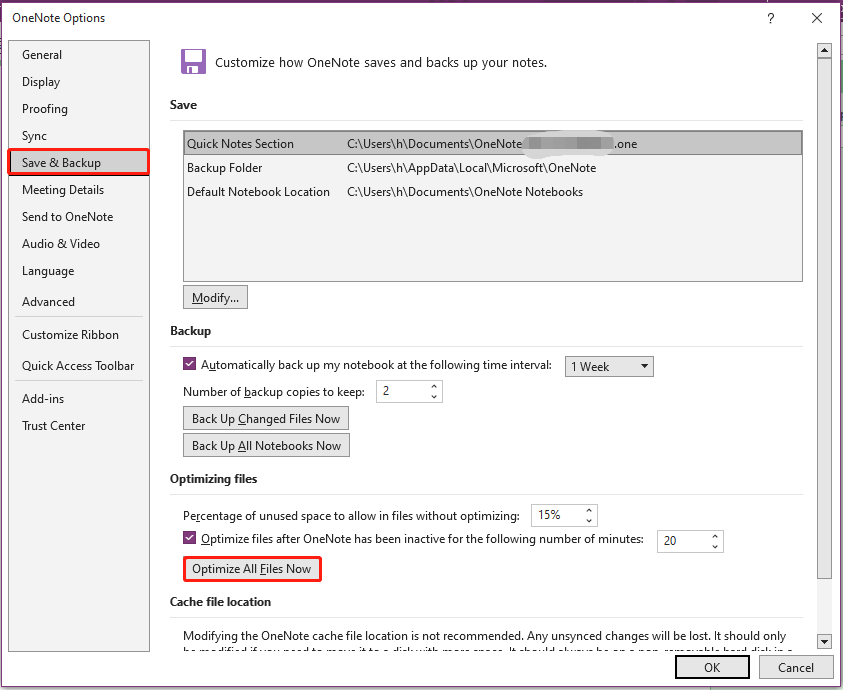Open the 1 Week backup interval dropdown

click(x=609, y=366)
